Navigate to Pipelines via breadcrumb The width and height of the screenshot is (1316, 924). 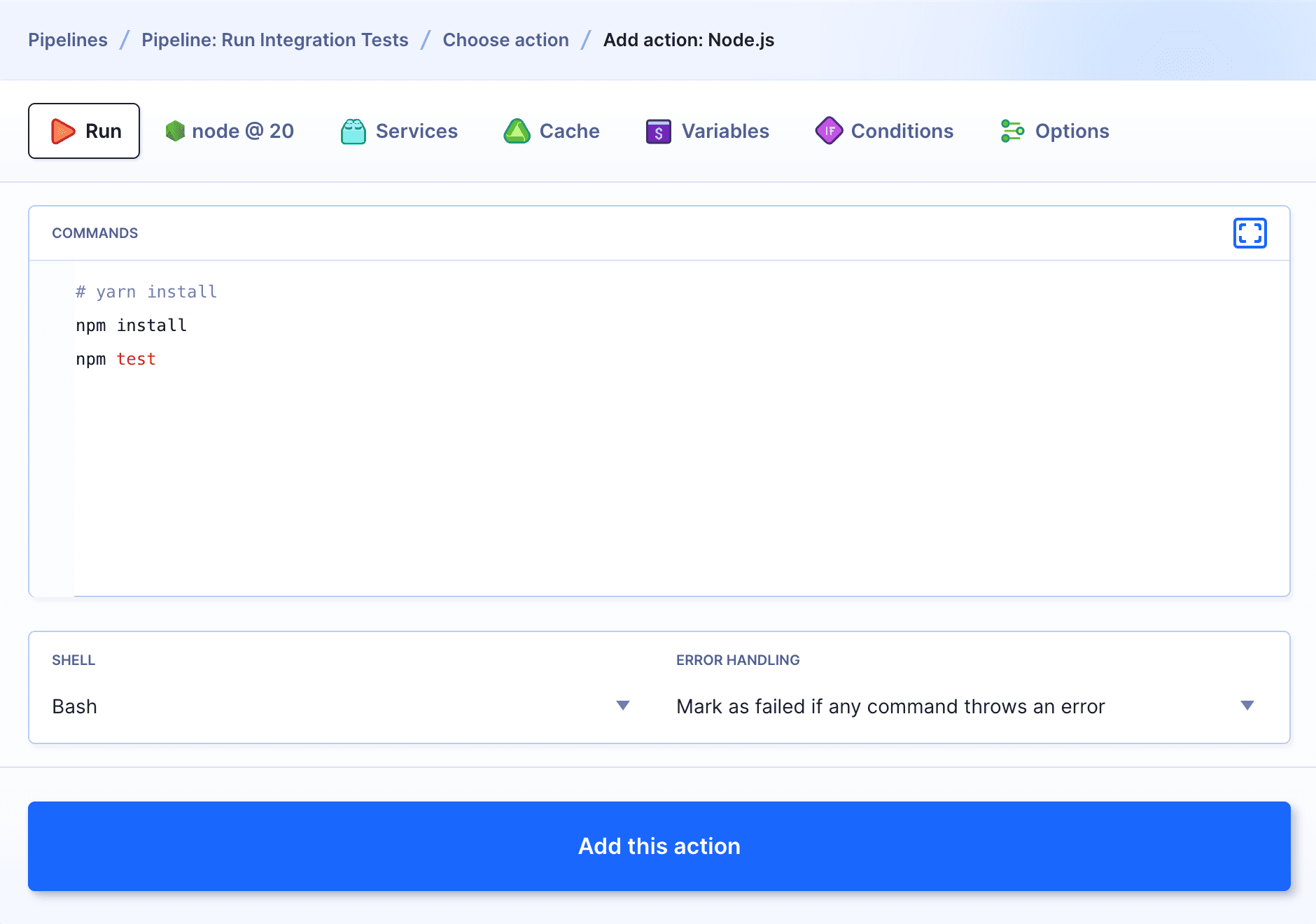click(x=68, y=40)
